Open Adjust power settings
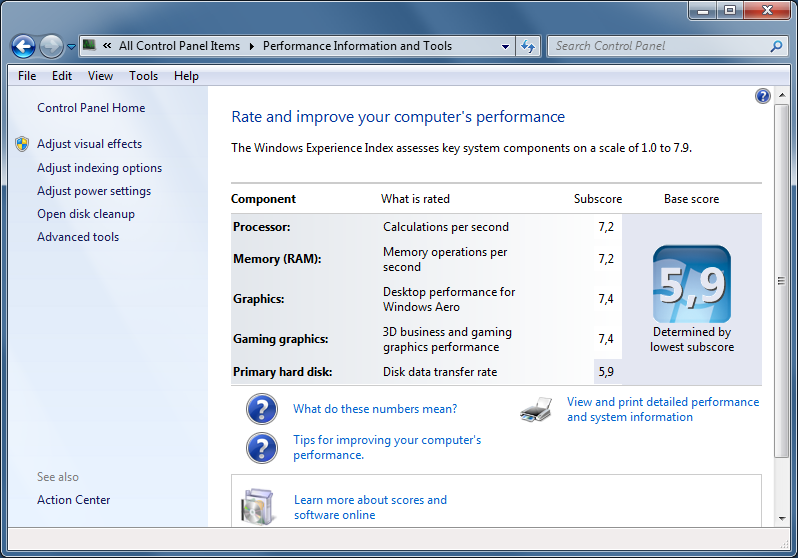 (94, 191)
